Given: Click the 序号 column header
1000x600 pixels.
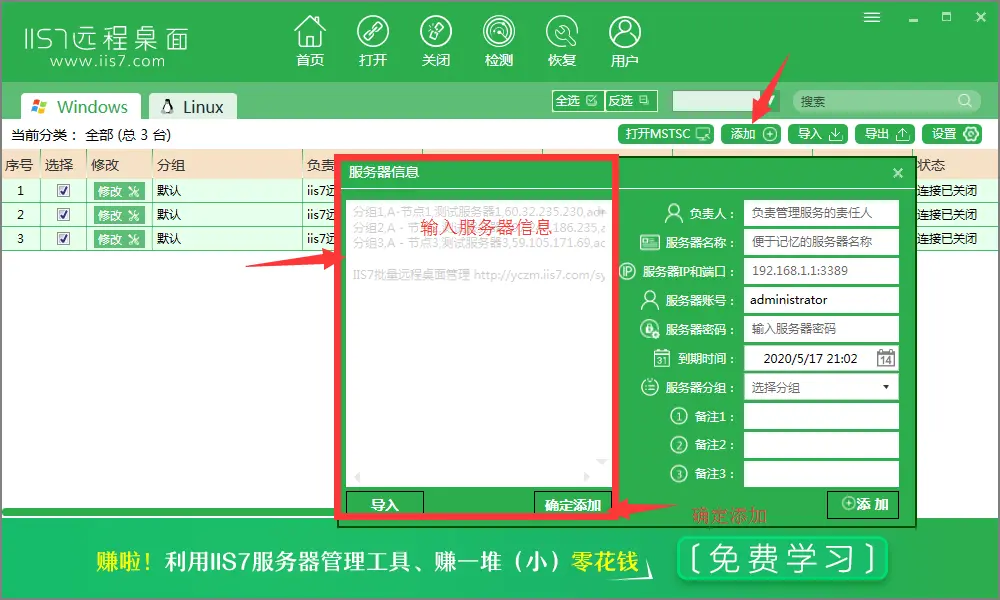Looking at the screenshot, I should pyautogui.click(x=20, y=165).
